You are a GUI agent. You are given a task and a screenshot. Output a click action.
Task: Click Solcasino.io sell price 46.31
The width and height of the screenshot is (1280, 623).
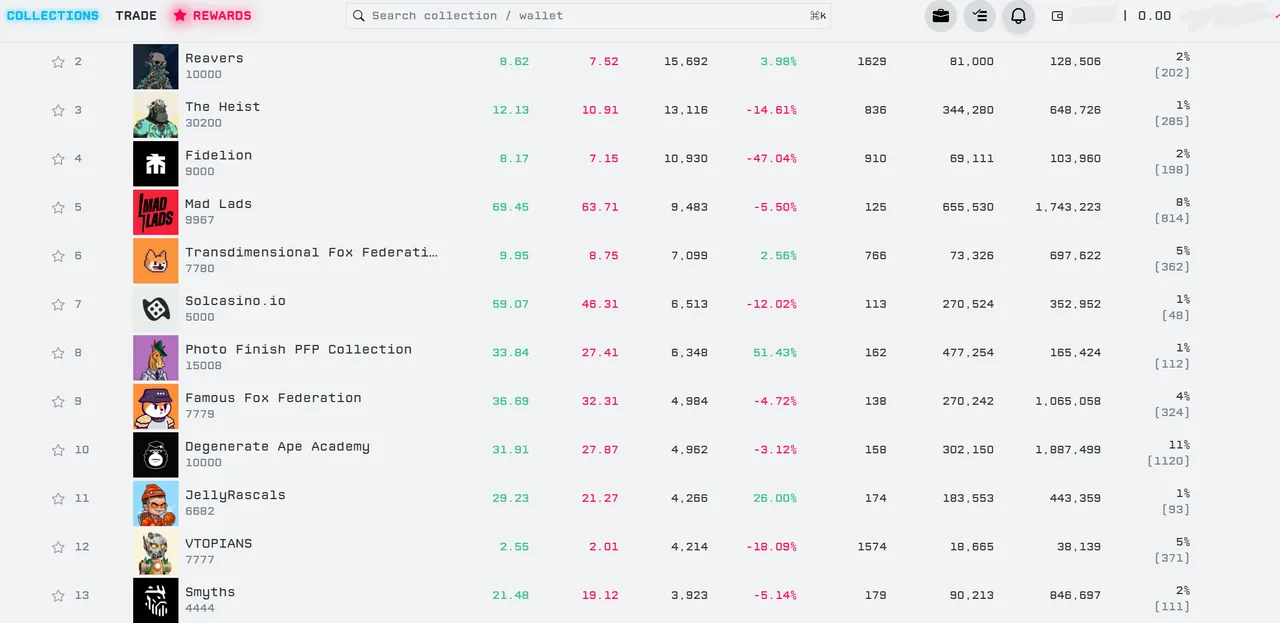600,304
